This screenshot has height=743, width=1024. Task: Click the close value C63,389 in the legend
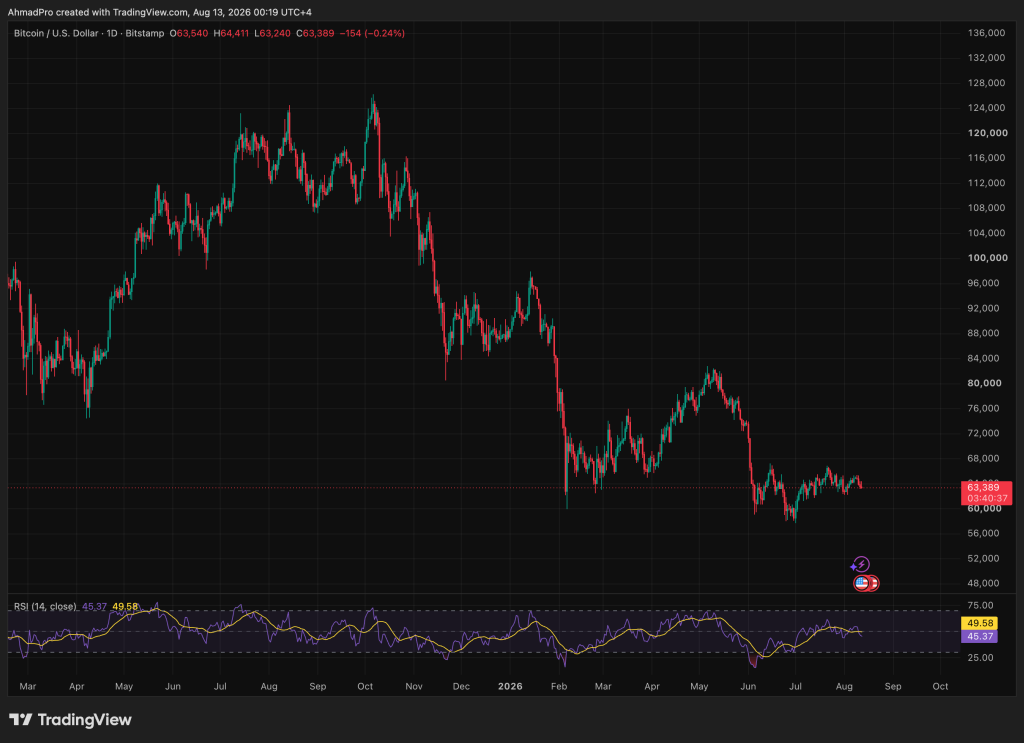(x=315, y=33)
